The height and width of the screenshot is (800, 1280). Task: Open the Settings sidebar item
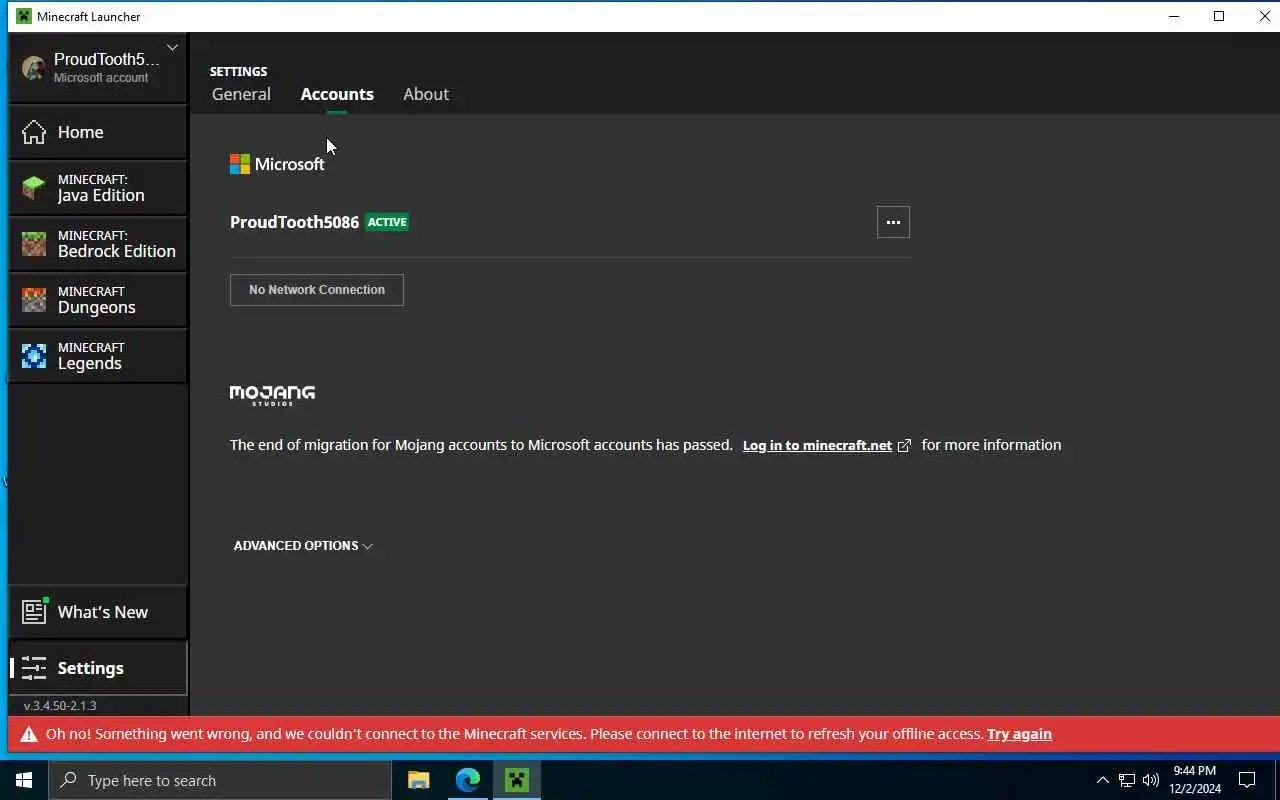tap(98, 668)
